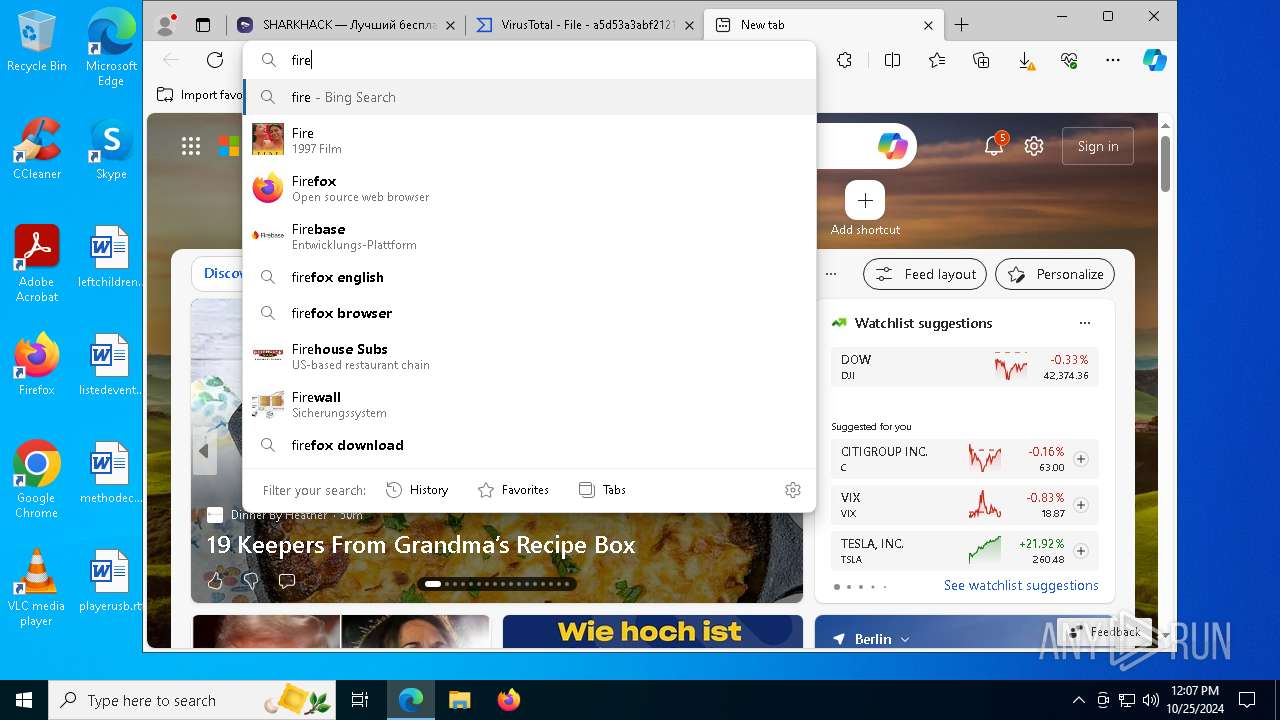
Task: Open the Downloads icon
Action: [x=1026, y=60]
